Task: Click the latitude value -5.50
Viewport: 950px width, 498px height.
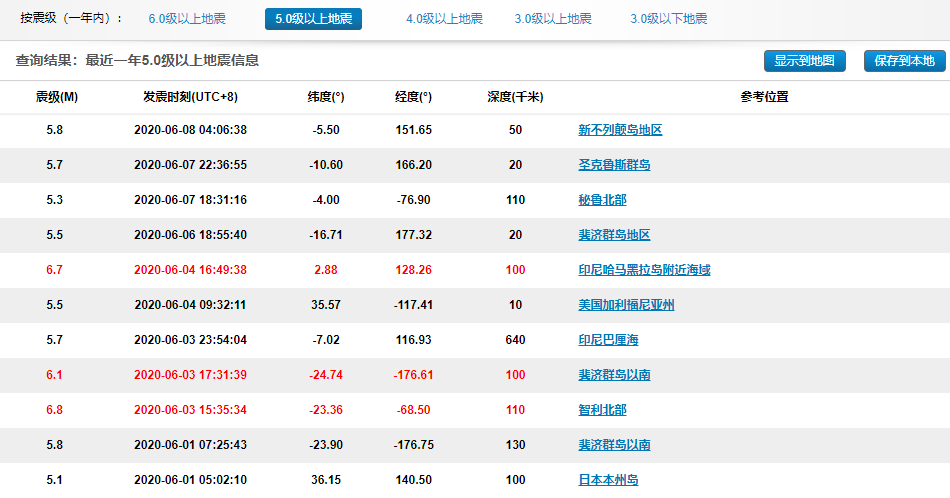Action: point(326,130)
